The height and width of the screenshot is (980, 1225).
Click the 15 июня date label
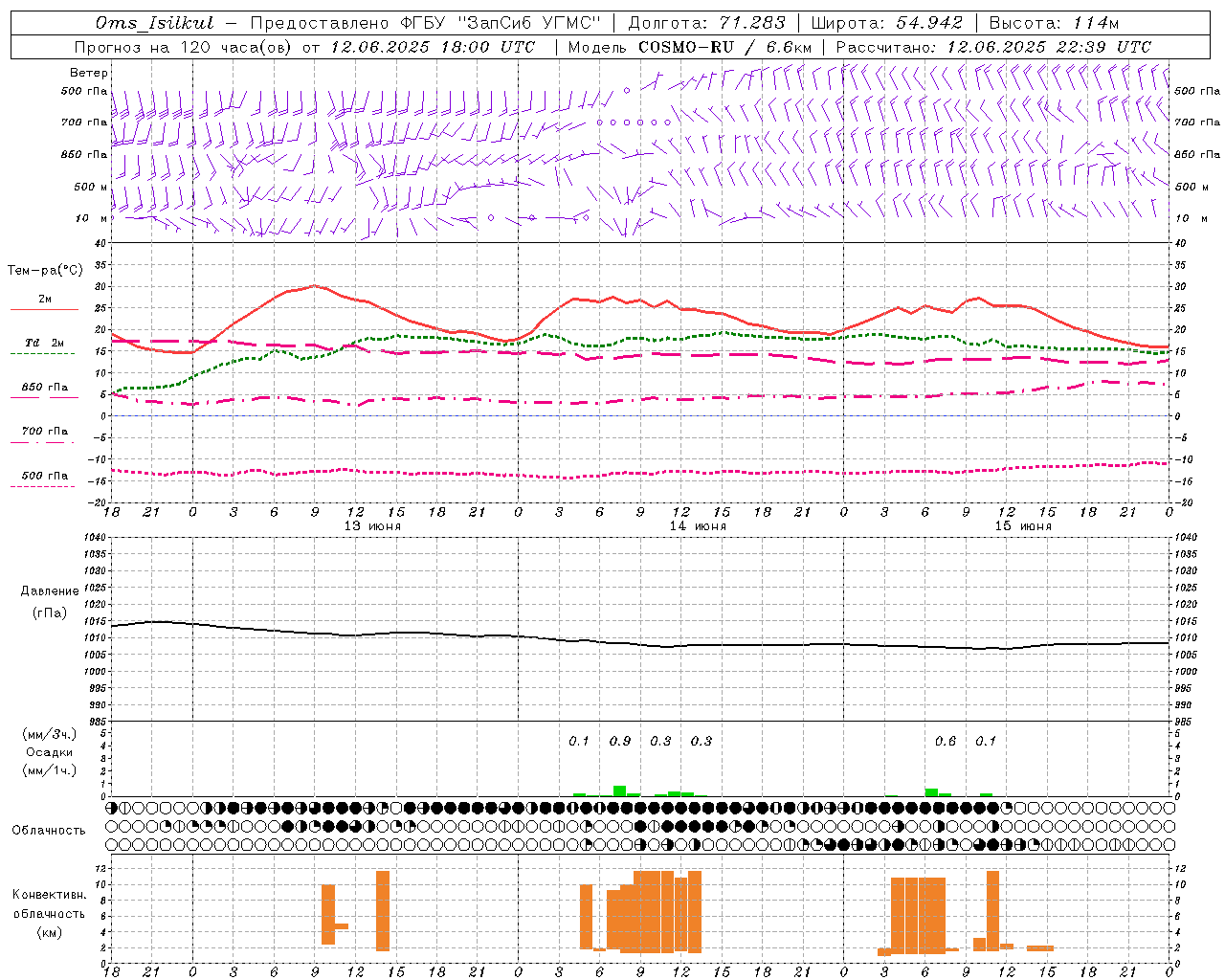[x=1023, y=525]
